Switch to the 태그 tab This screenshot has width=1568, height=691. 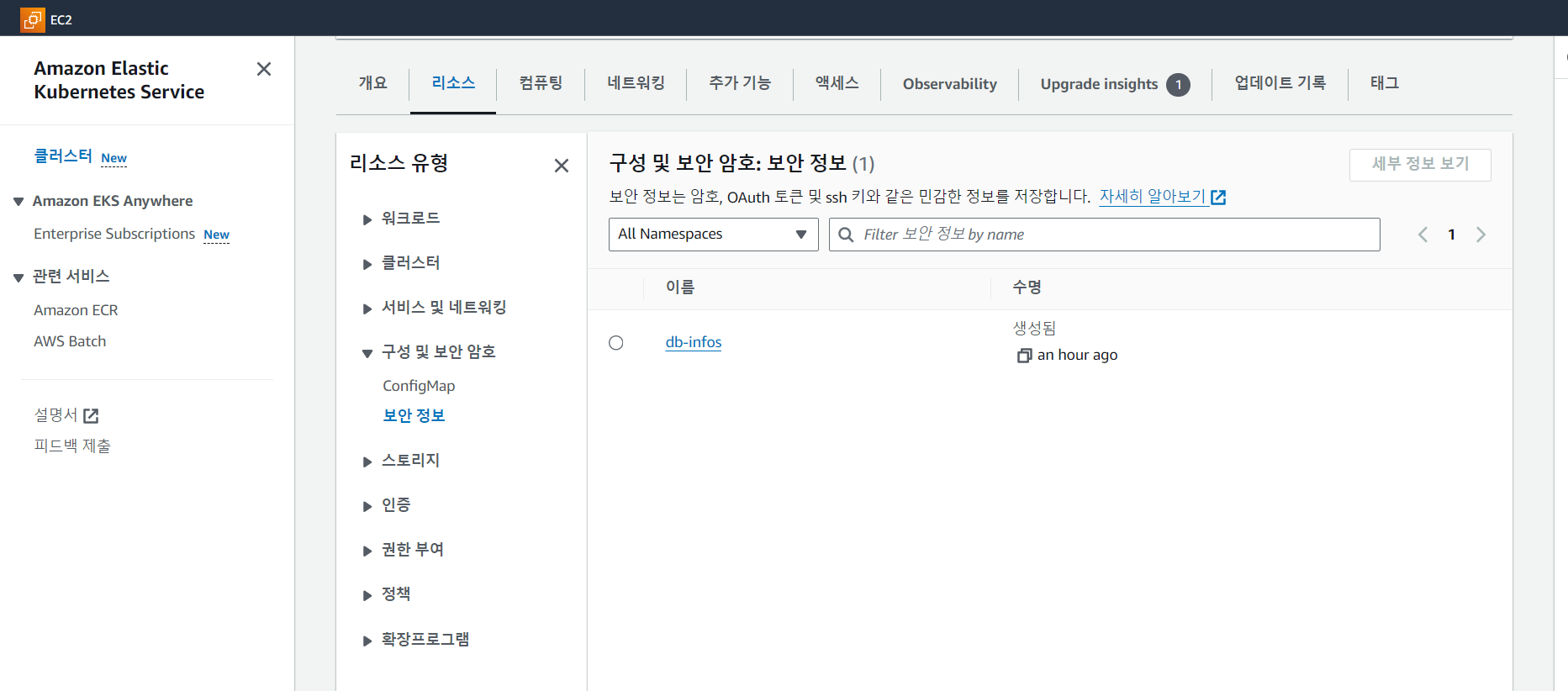tap(1385, 83)
